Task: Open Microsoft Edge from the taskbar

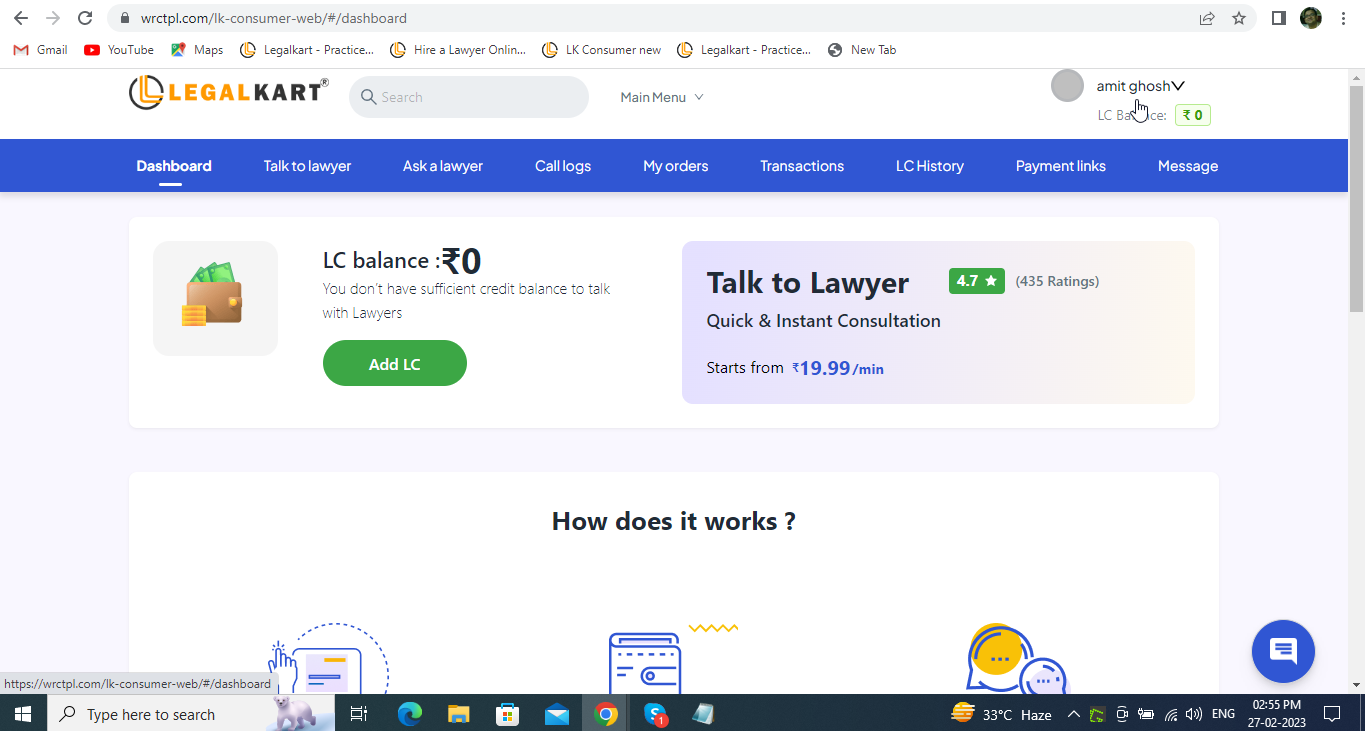Action: coord(410,714)
